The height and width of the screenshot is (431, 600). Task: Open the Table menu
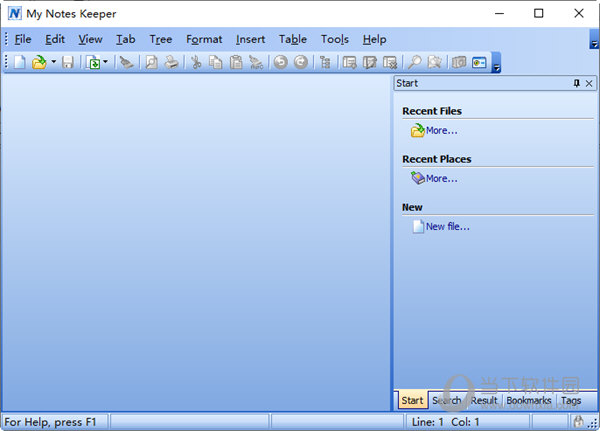[x=293, y=39]
